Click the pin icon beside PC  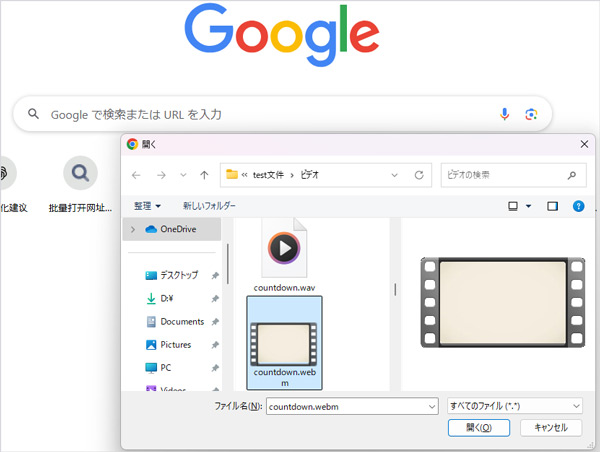[215, 368]
